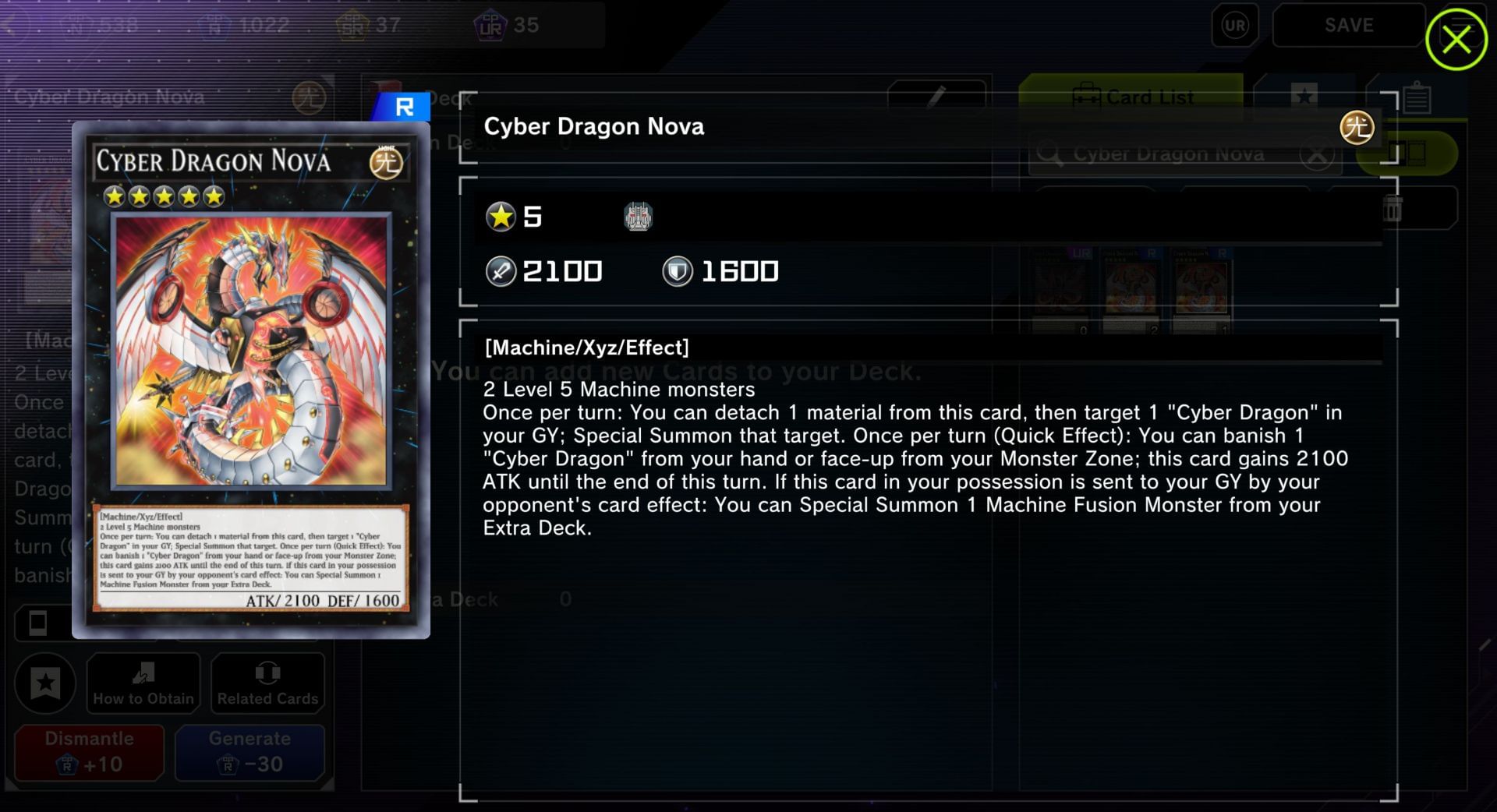Close the card detail popup
Image resolution: width=1497 pixels, height=812 pixels.
point(1456,39)
